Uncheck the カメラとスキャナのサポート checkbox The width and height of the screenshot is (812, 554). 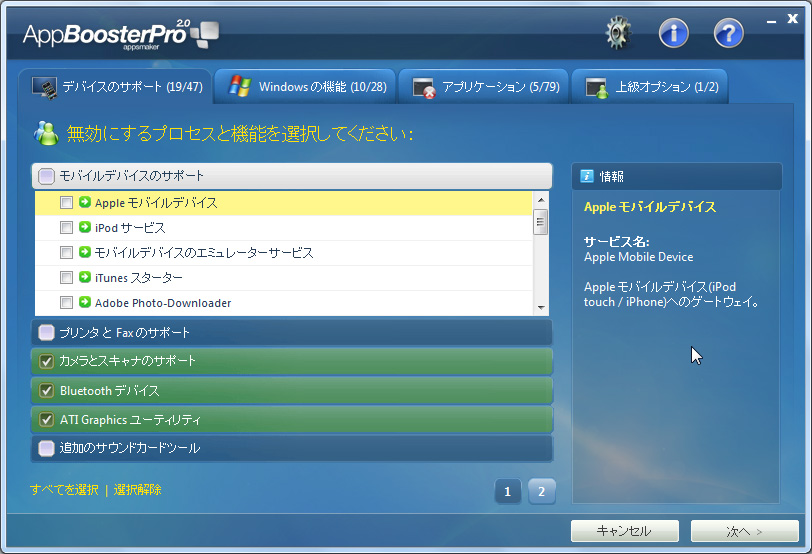tap(47, 361)
